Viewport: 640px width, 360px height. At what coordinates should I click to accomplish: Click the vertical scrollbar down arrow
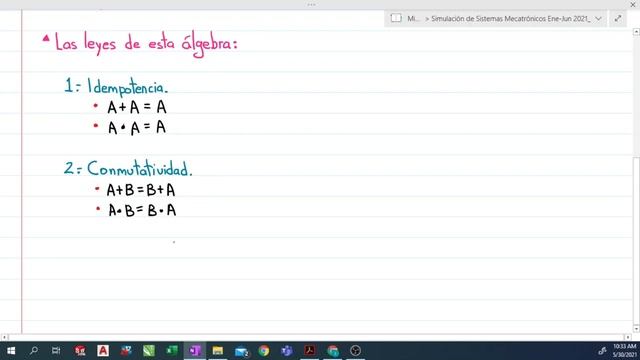[x=636, y=329]
